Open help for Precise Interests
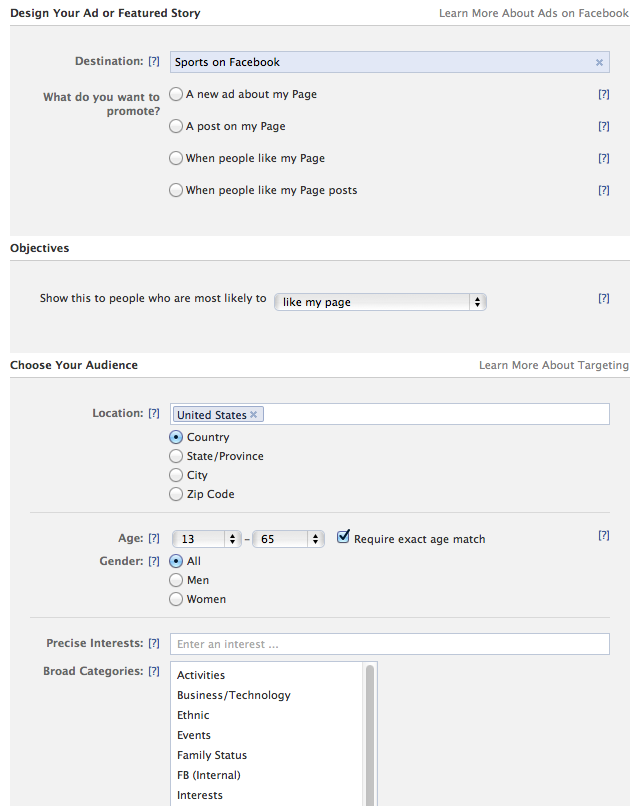Screen dimensions: 639x806 click(x=153, y=643)
